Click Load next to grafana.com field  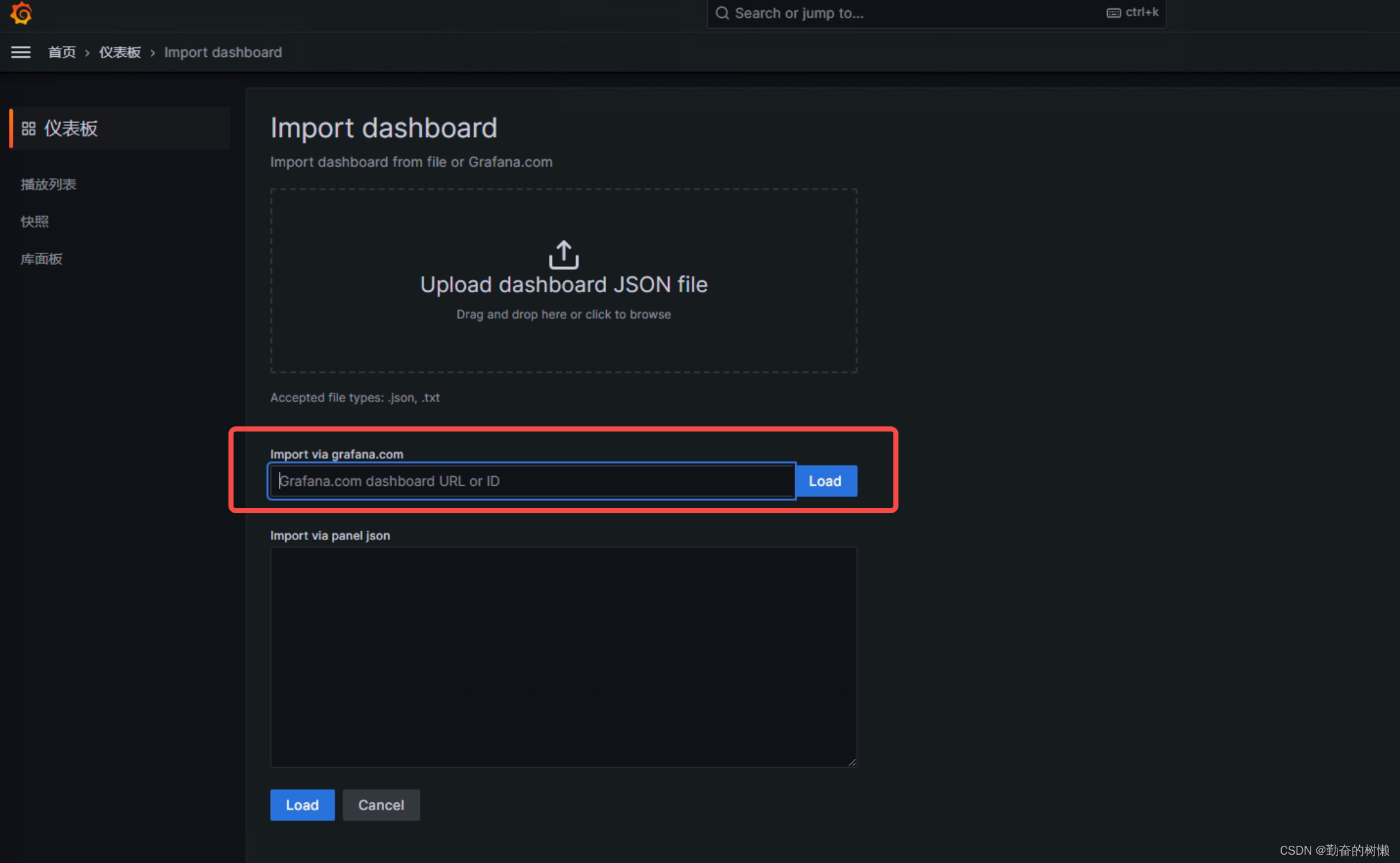click(826, 481)
